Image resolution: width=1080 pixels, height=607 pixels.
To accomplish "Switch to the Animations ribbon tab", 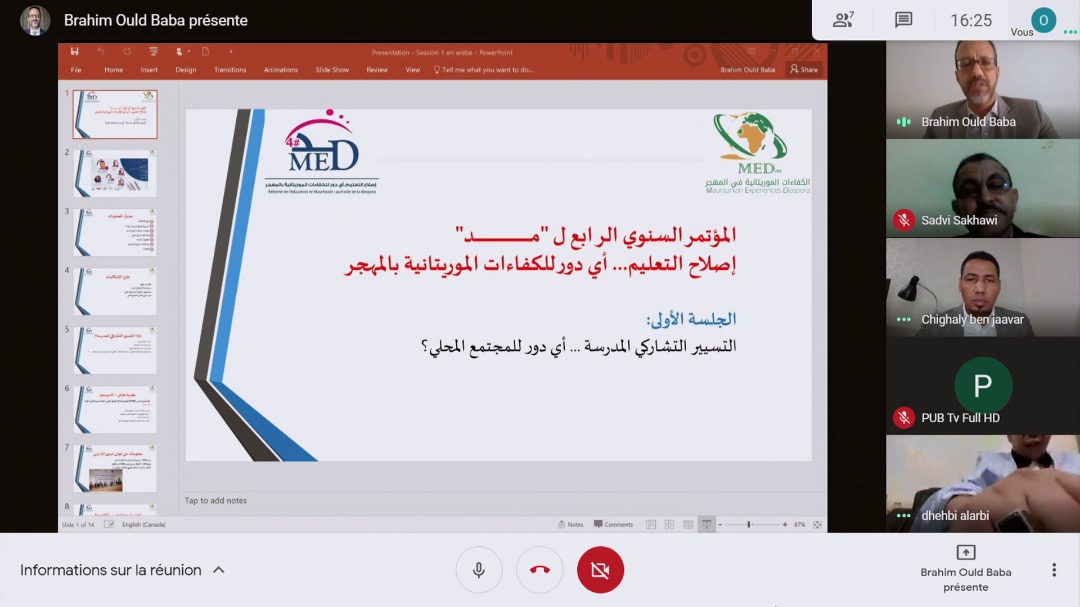I will tap(280, 70).
